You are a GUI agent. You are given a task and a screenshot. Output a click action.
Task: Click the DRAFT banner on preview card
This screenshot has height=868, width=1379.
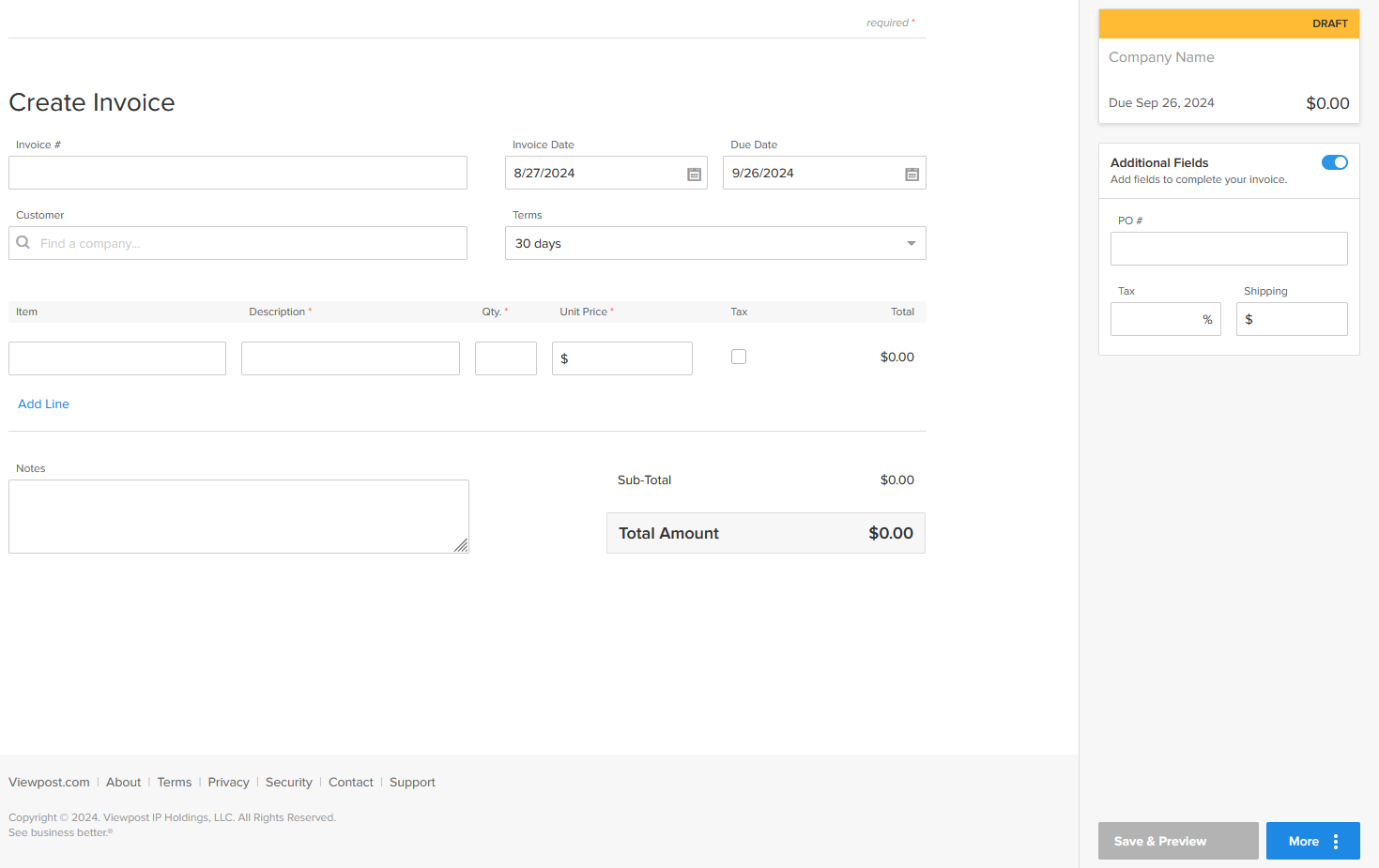pos(1229,23)
